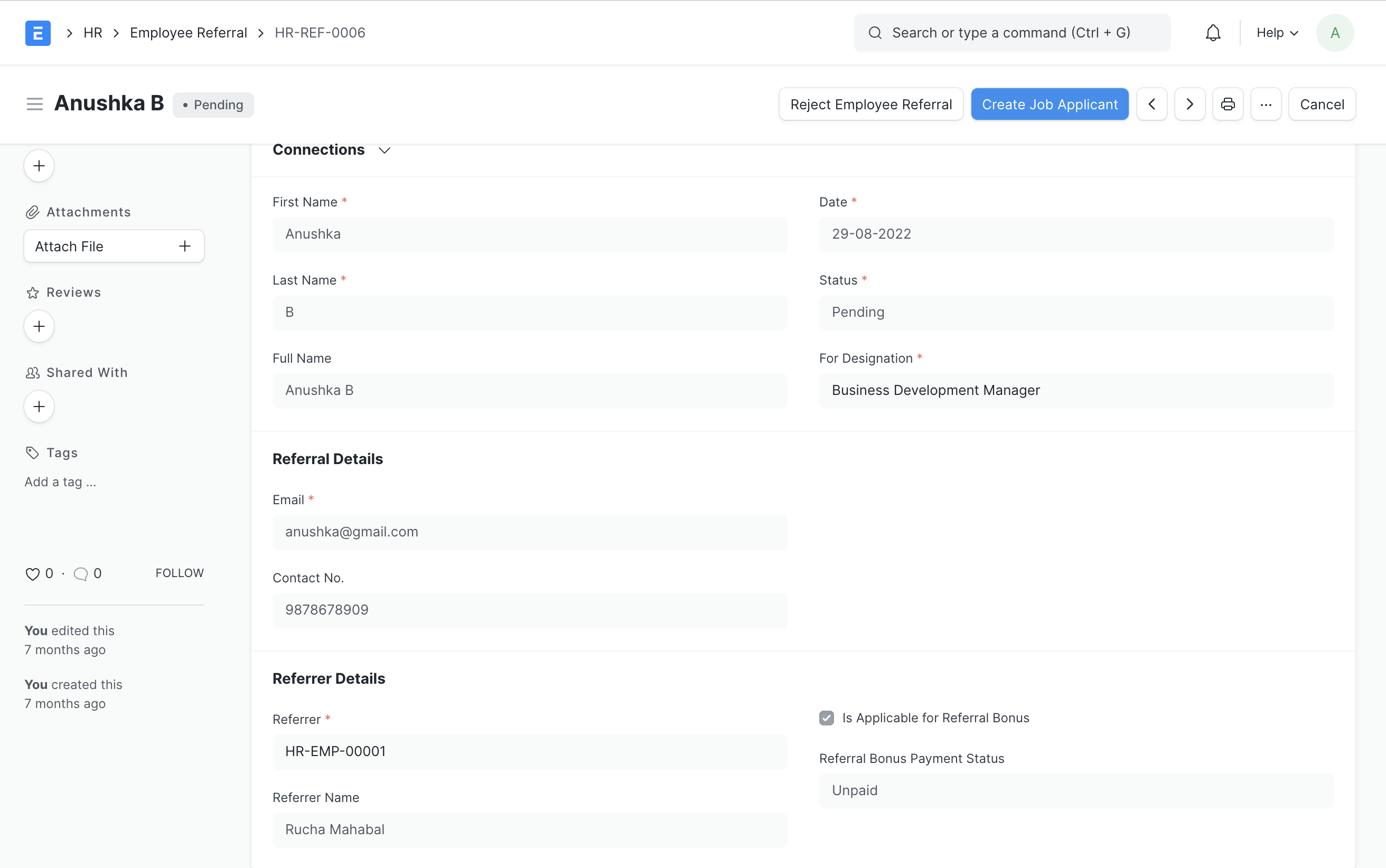Click the print icon in the toolbar

tap(1227, 104)
